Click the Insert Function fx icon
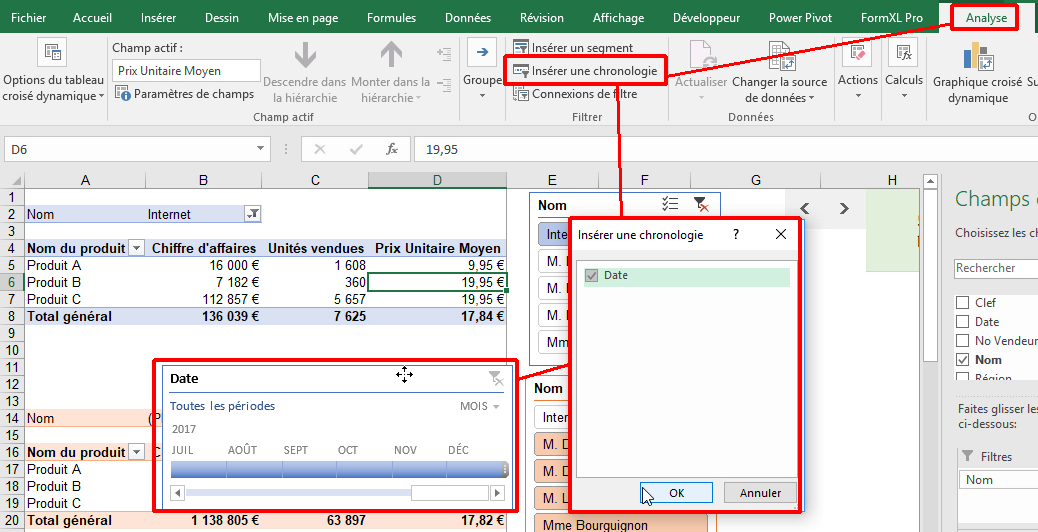Screen dimensions: 1038x532 pos(392,149)
